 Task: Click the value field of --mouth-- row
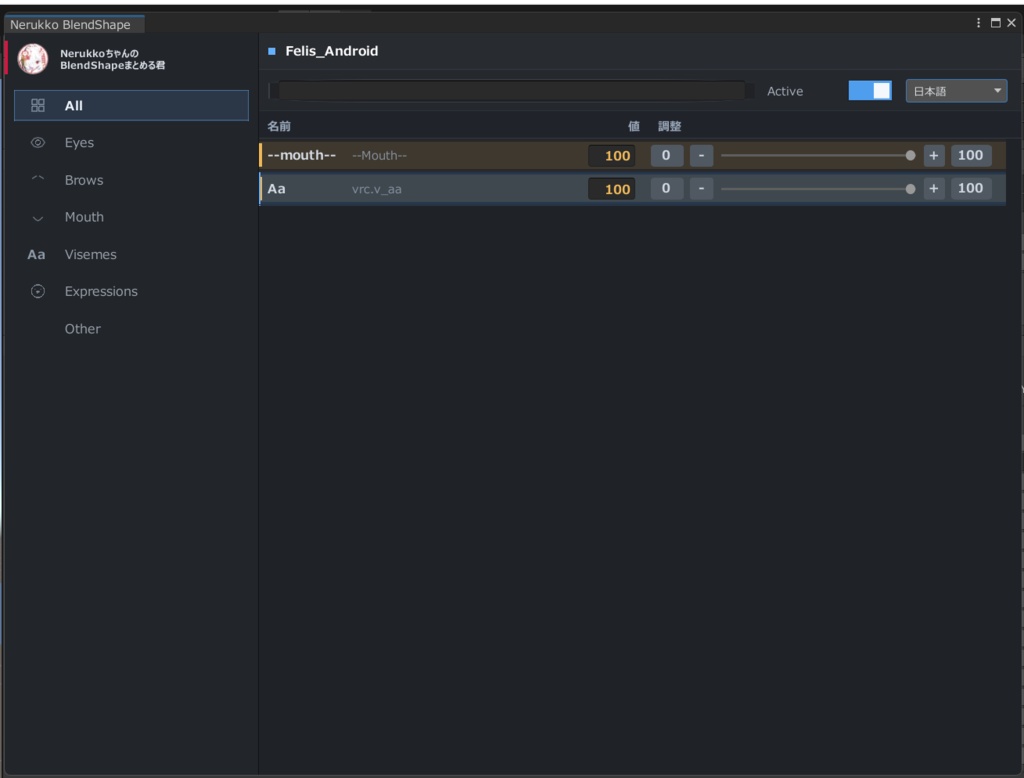pos(612,155)
